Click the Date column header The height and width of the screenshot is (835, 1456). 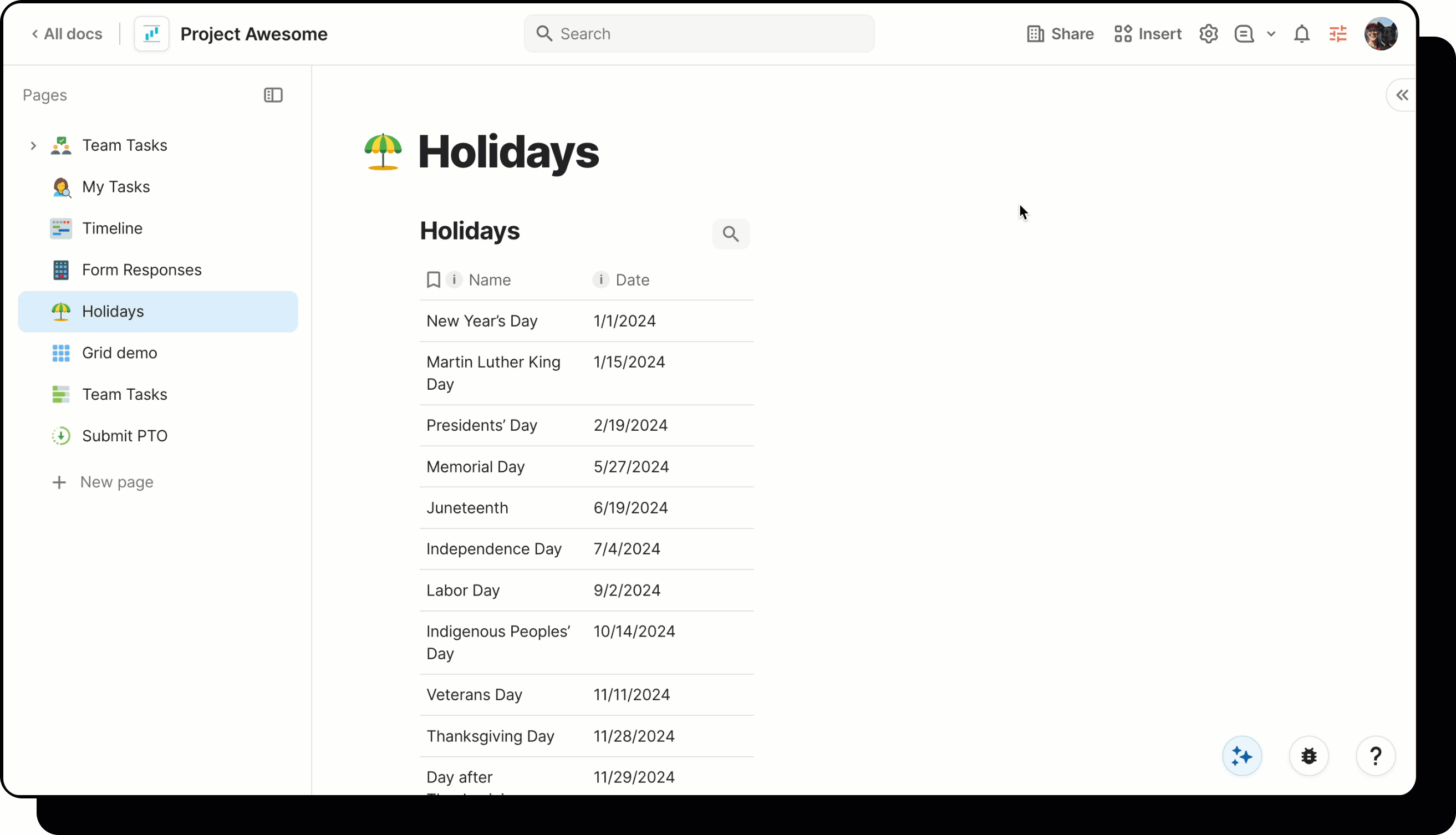[x=632, y=280]
